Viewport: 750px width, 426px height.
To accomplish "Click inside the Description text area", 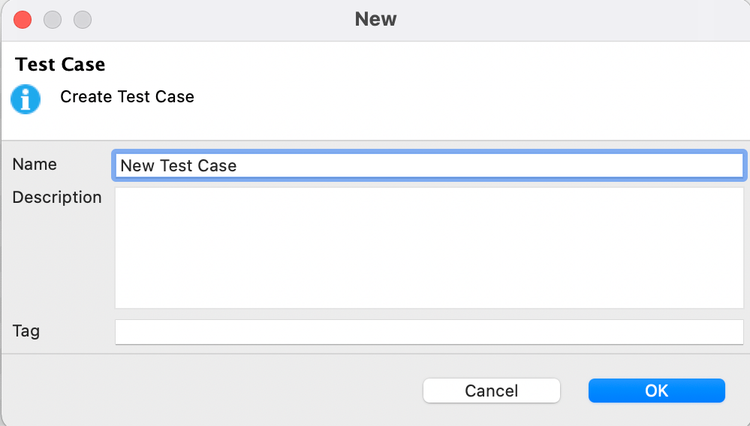I will pos(429,247).
